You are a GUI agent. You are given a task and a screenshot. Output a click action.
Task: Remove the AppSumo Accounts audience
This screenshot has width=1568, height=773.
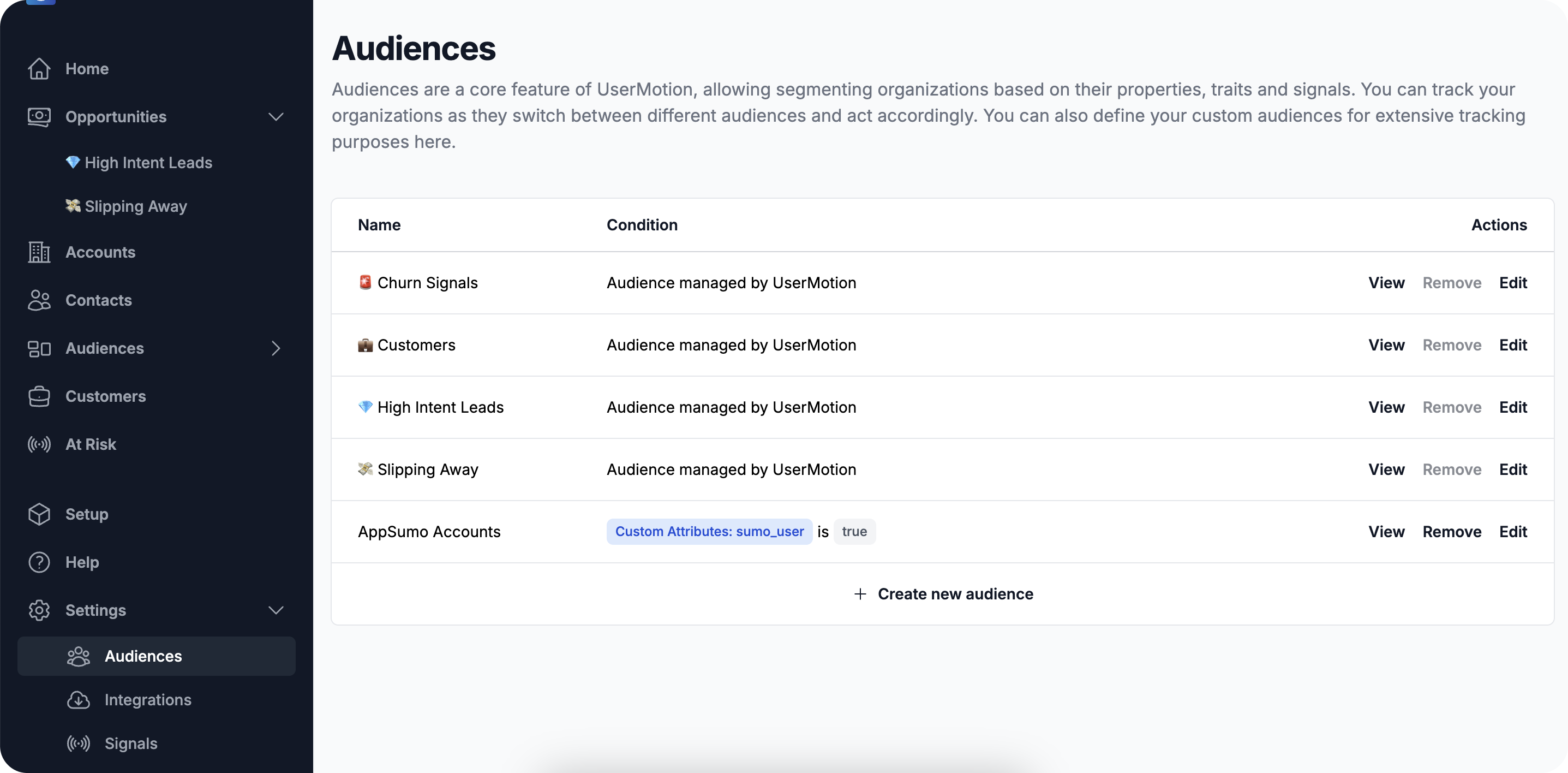[x=1451, y=532]
